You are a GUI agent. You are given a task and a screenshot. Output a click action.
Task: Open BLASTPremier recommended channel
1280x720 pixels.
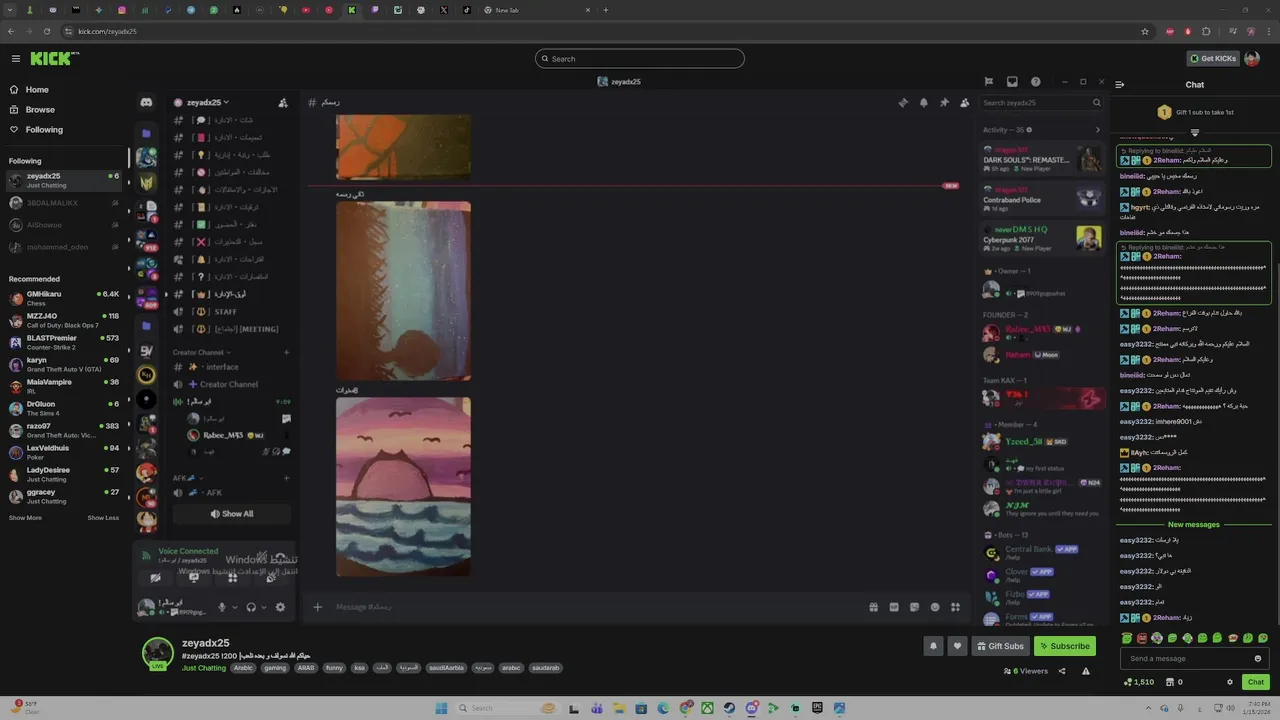click(64, 342)
